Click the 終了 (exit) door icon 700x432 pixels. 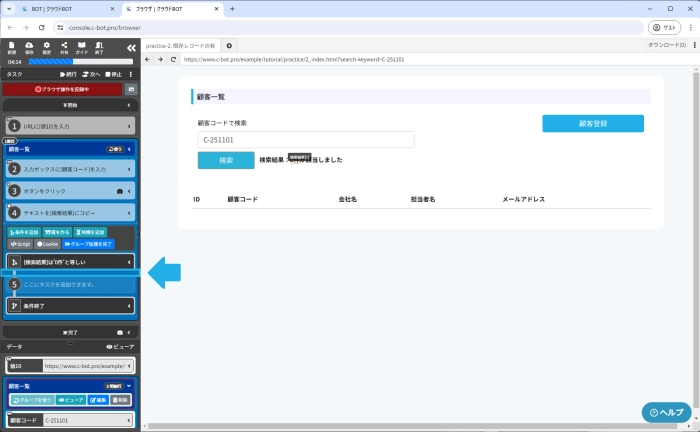click(x=99, y=47)
